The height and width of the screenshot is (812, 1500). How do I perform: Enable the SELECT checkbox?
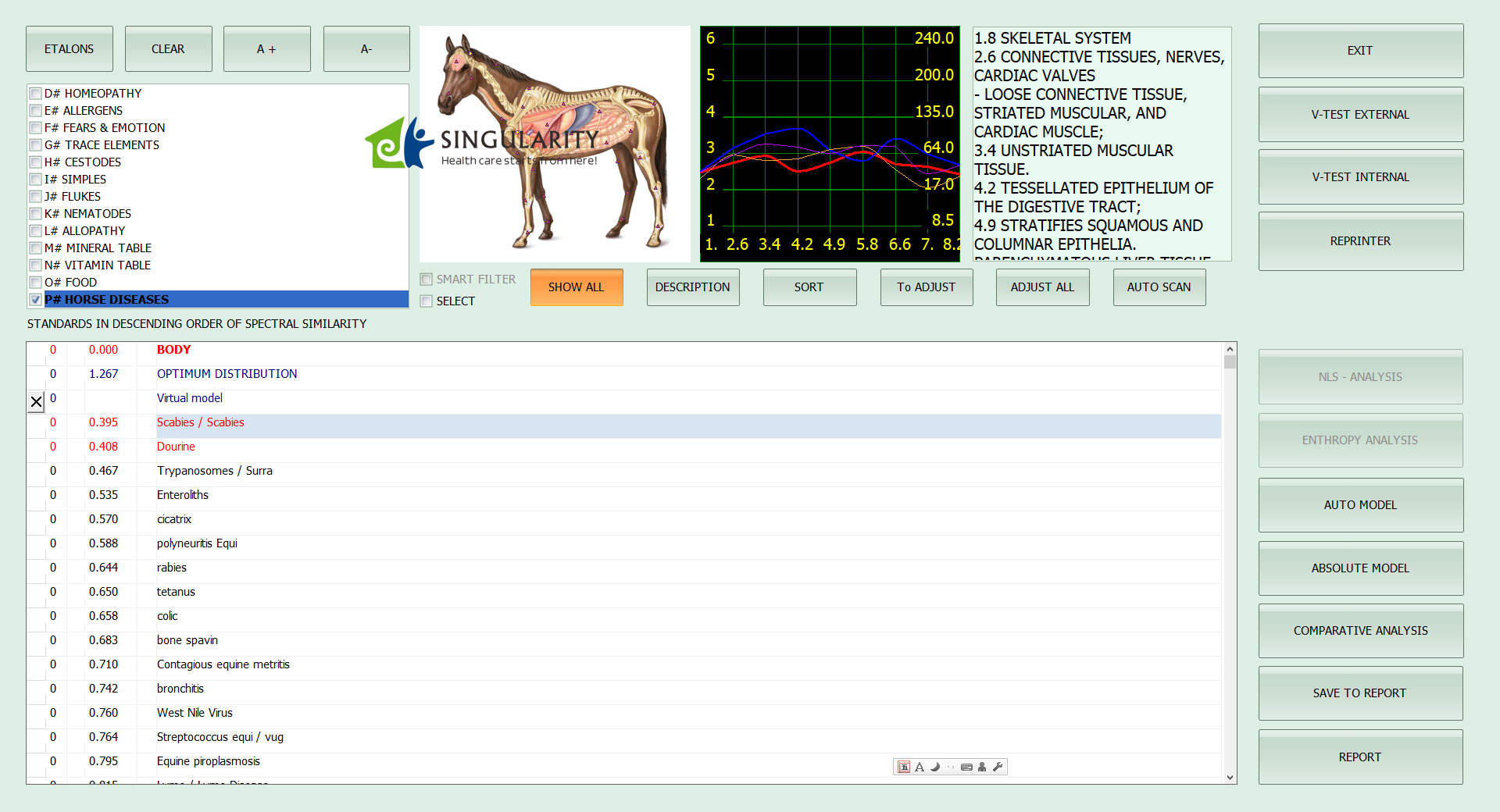pyautogui.click(x=427, y=301)
